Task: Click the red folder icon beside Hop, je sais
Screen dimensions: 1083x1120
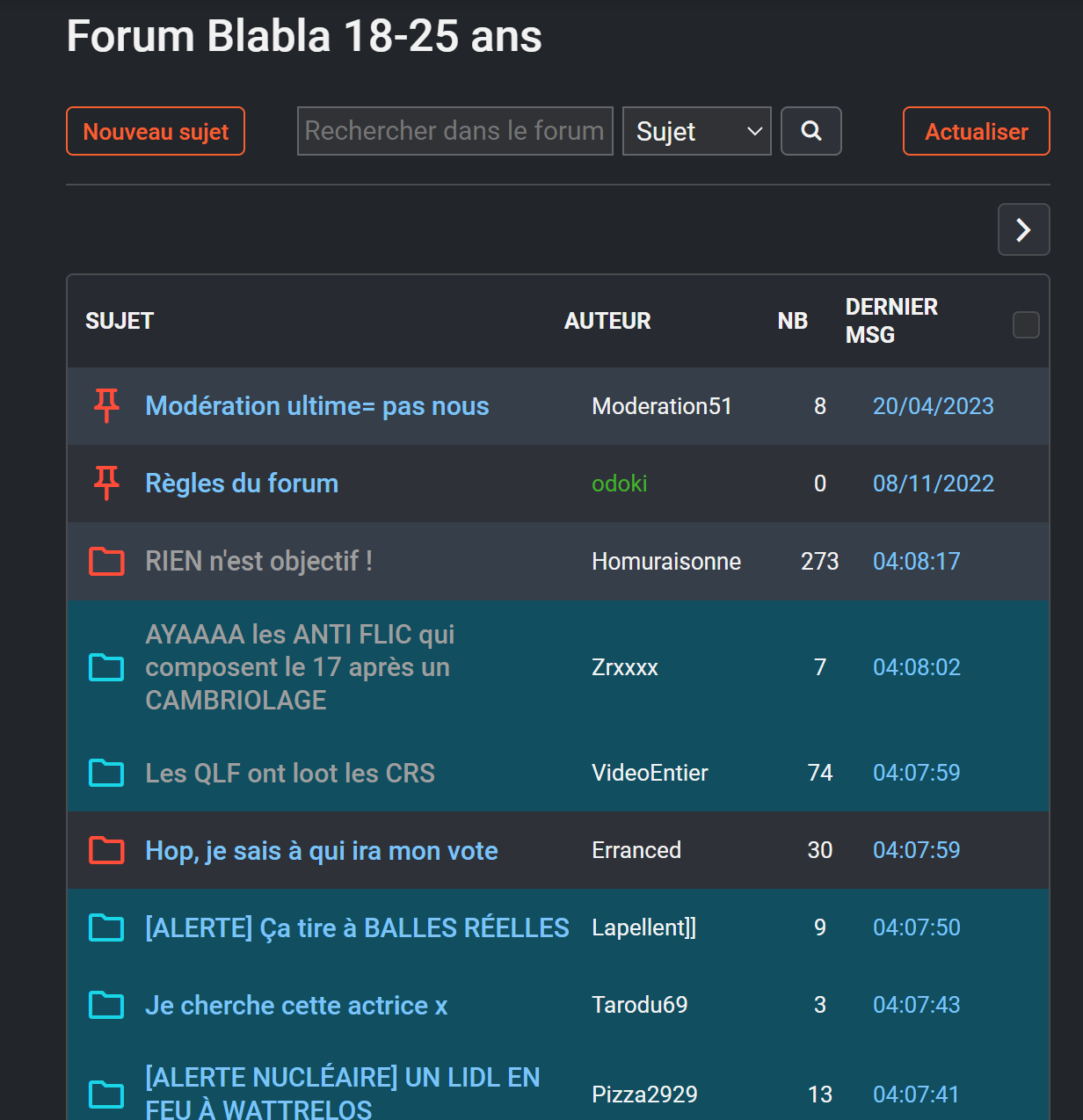Action: click(106, 850)
